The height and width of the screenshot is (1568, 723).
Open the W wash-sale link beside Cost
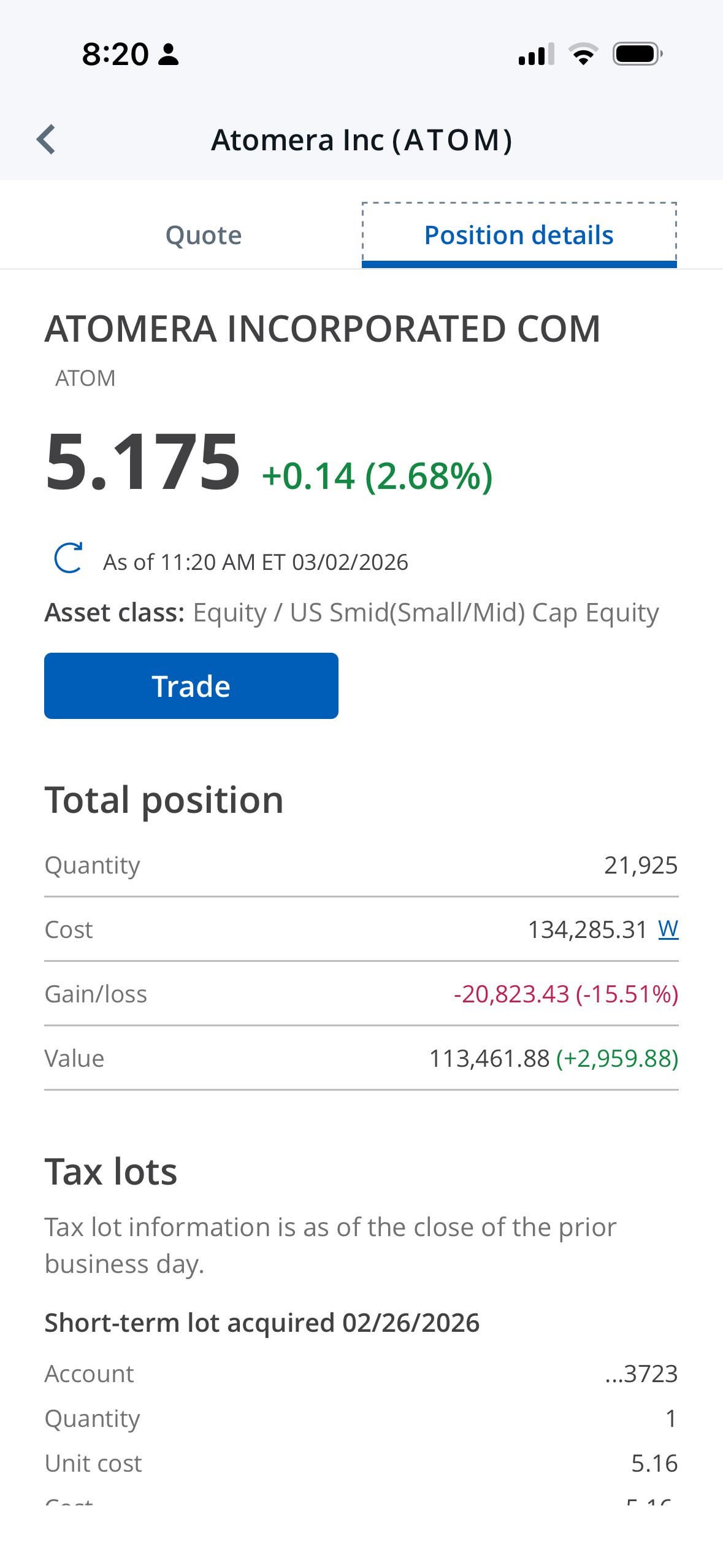[x=668, y=929]
